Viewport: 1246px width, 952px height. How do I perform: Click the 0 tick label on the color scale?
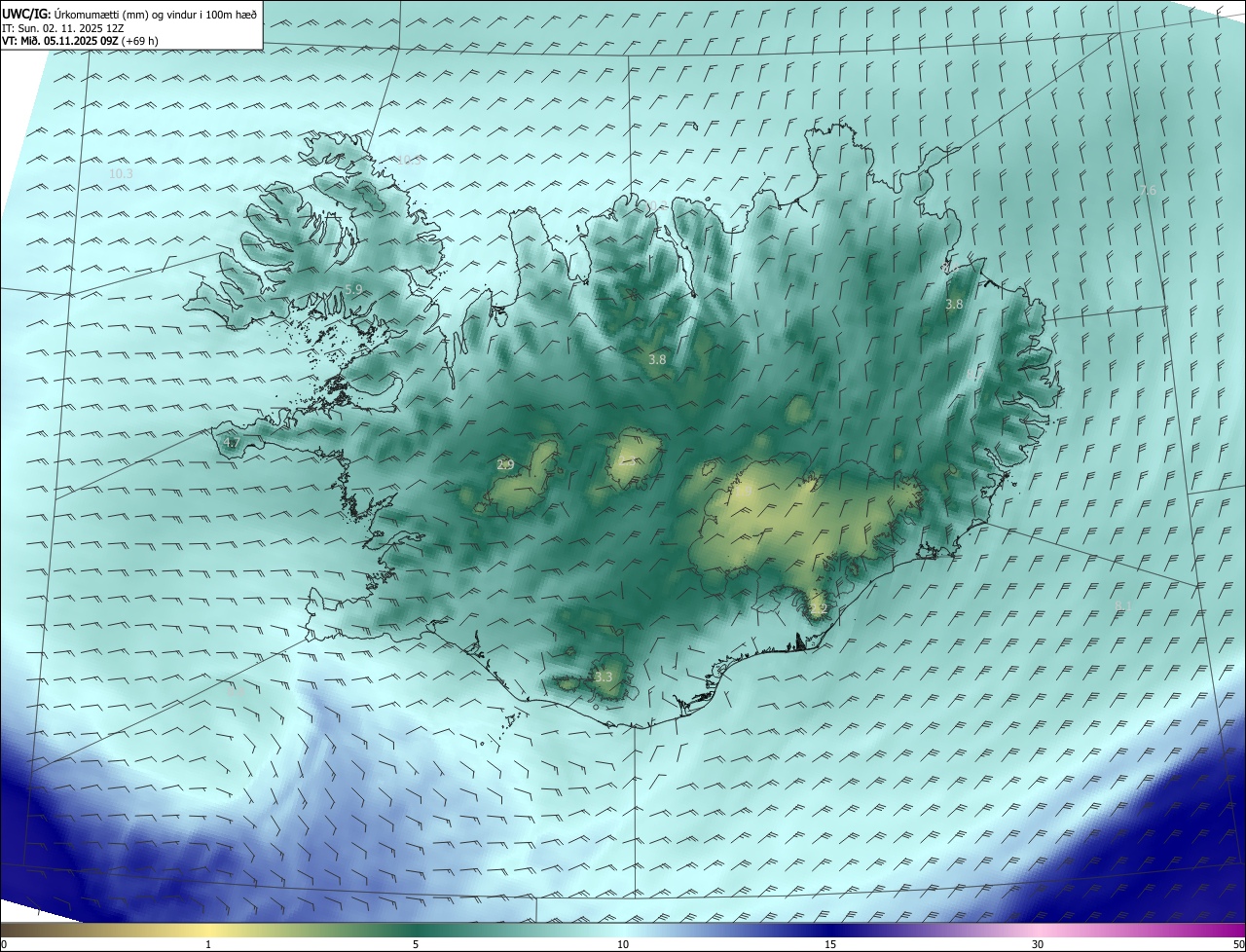(x=4, y=944)
